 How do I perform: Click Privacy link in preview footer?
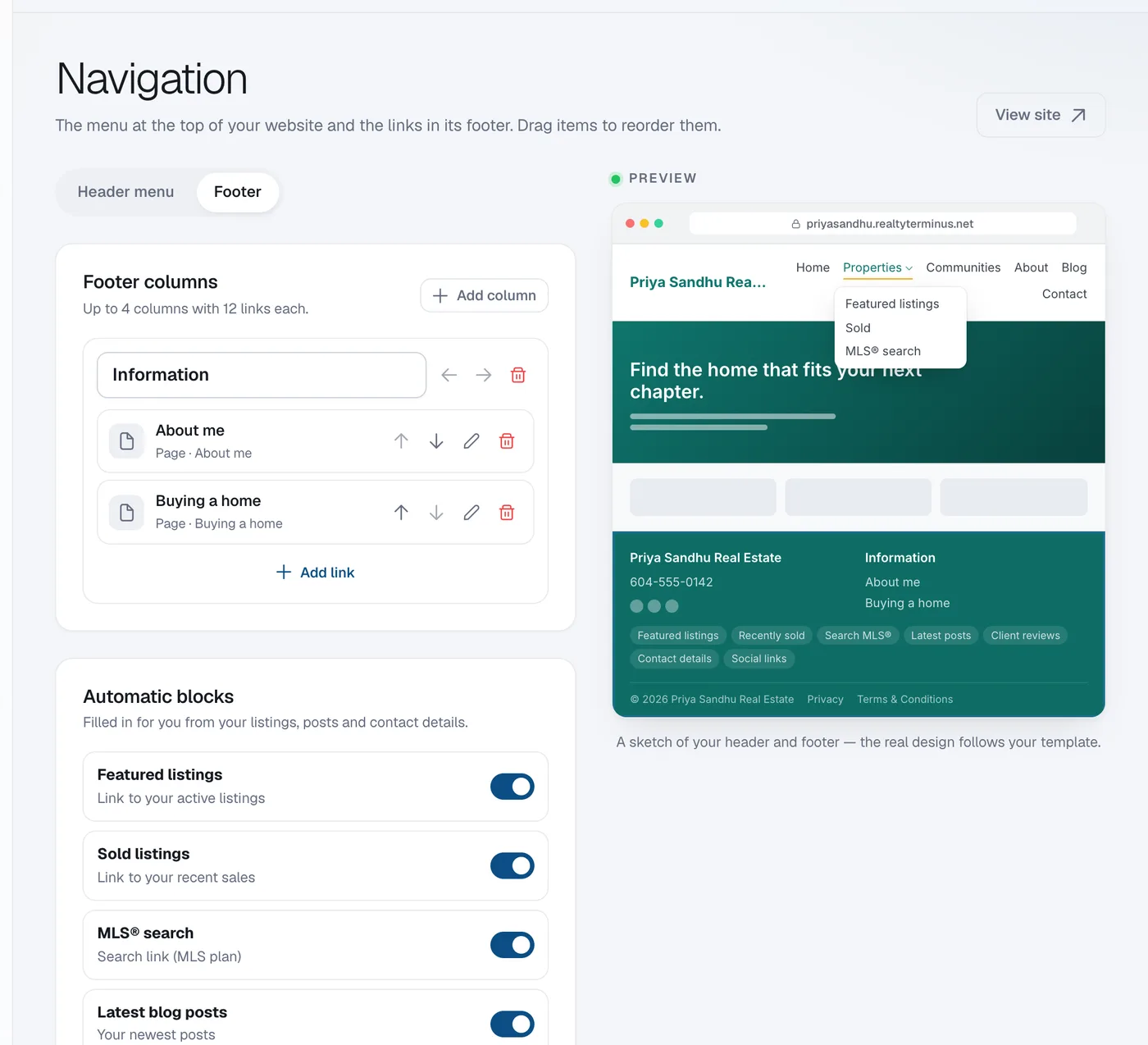825,700
